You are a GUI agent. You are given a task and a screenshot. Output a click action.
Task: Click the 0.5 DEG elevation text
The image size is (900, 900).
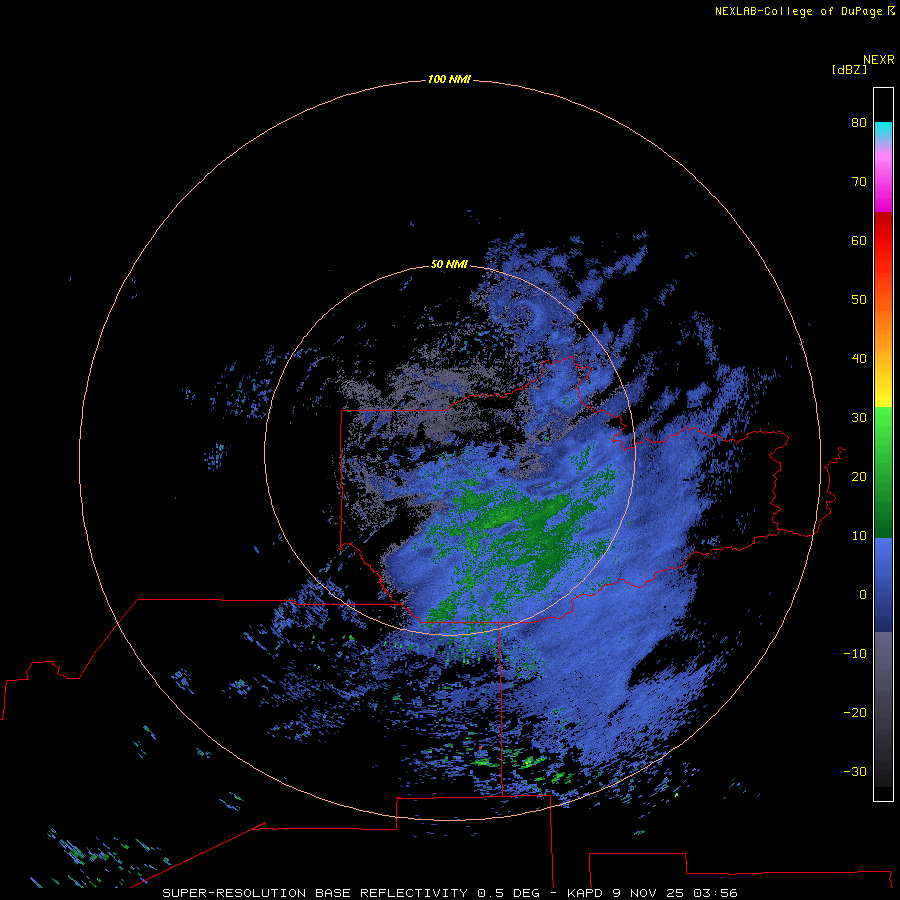[x=509, y=893]
